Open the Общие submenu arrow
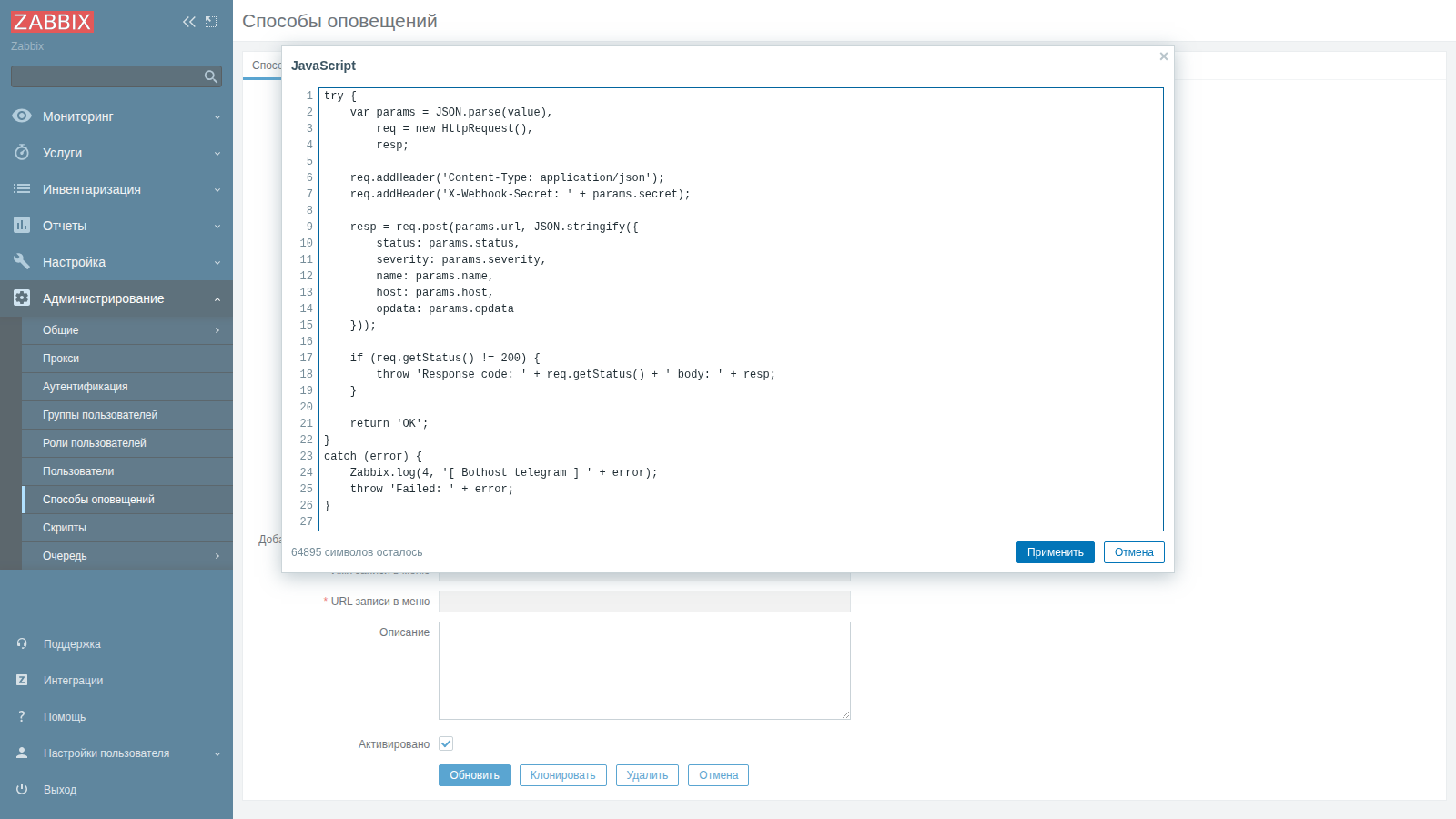1456x819 pixels. click(x=217, y=330)
